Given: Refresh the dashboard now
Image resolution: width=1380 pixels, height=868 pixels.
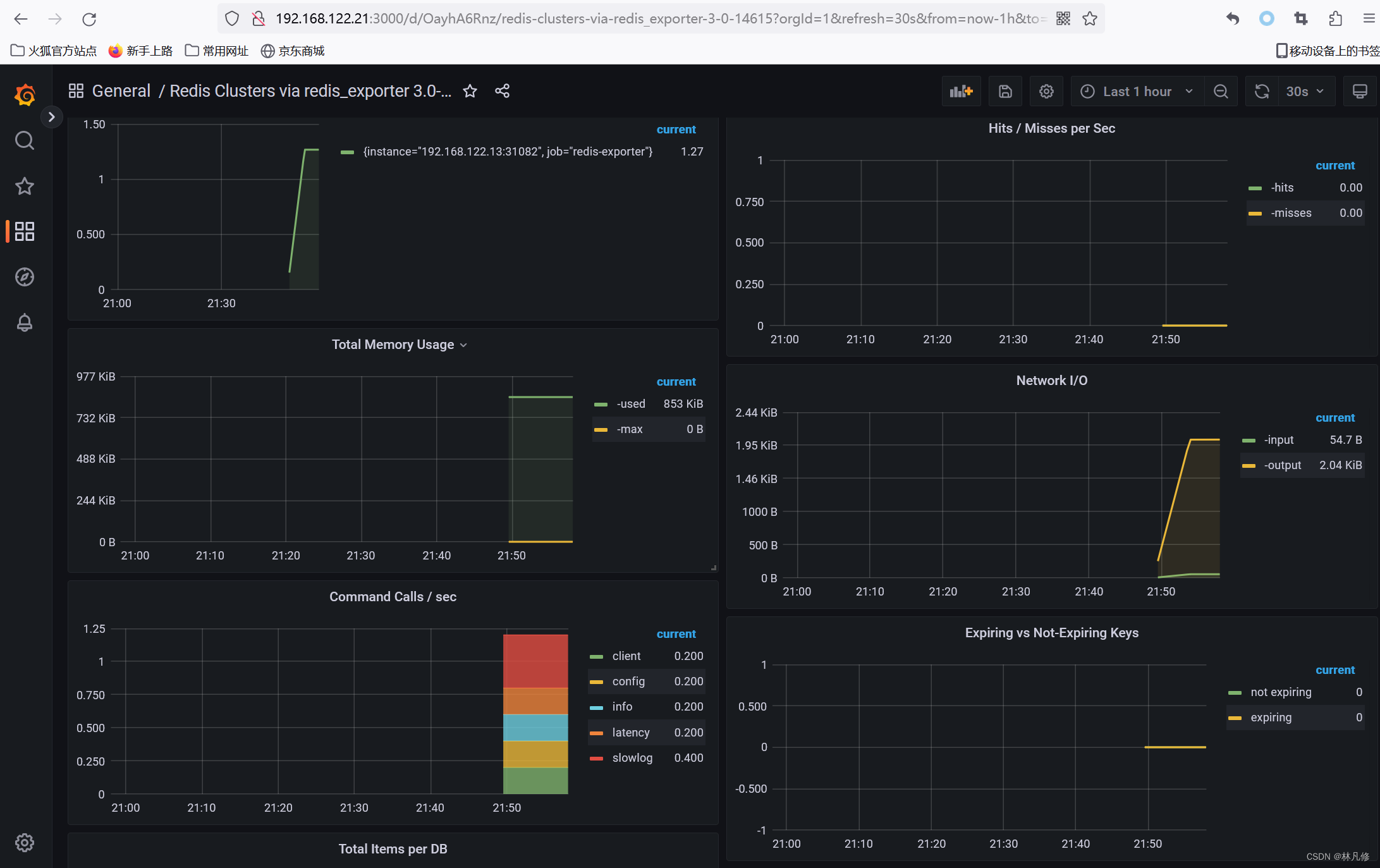Looking at the screenshot, I should pyautogui.click(x=1262, y=92).
